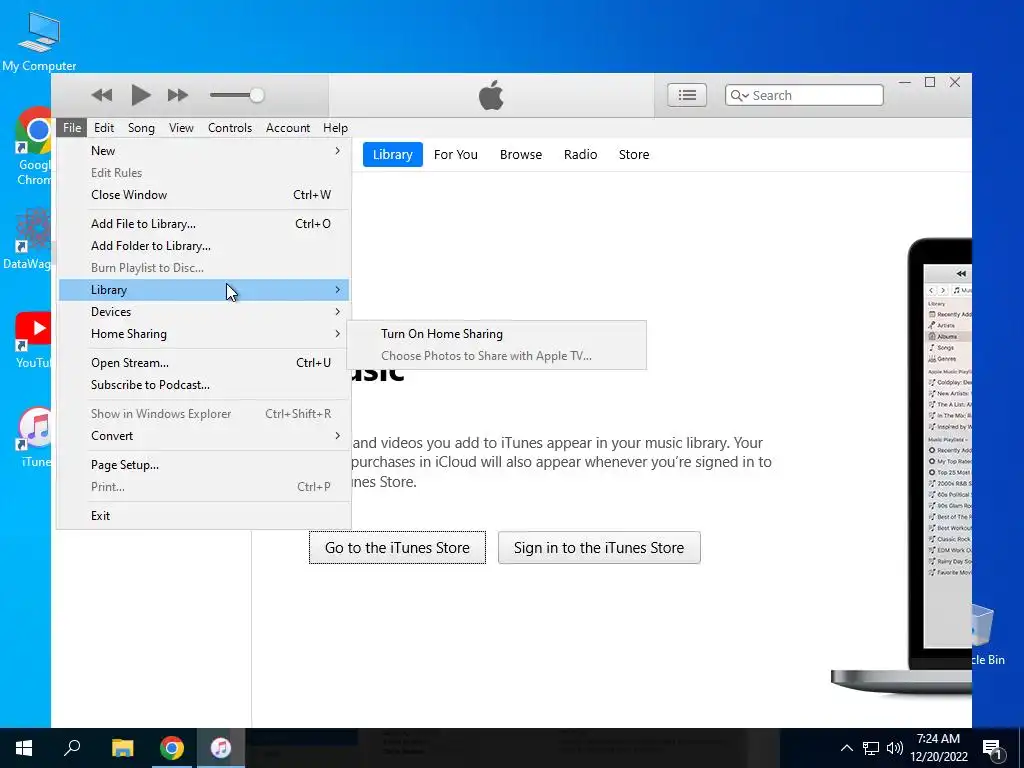Choose Subscribe to Podcast…
The height and width of the screenshot is (768, 1024).
pos(204,385)
